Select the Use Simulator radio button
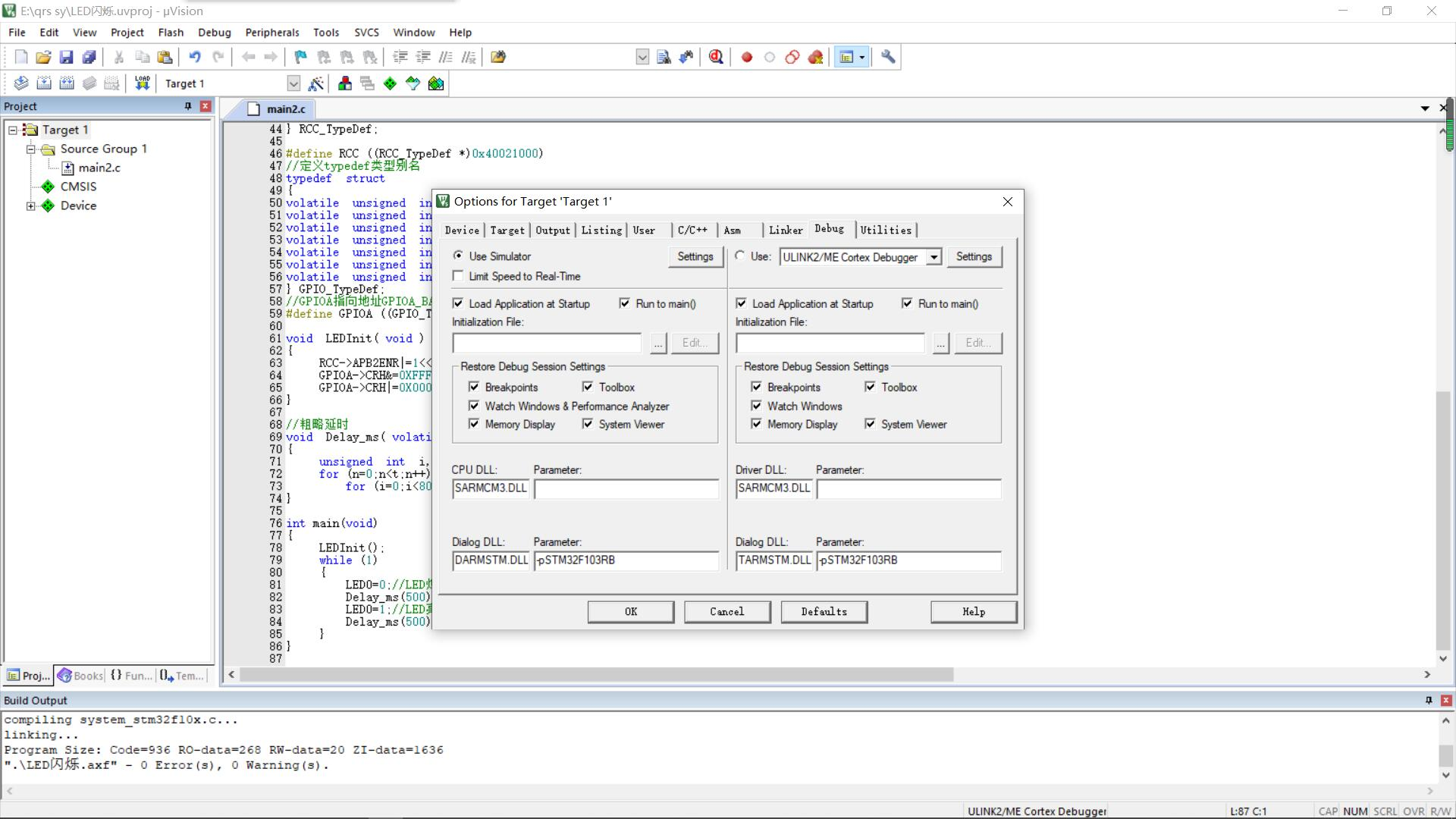Image resolution: width=1456 pixels, height=819 pixels. pyautogui.click(x=458, y=256)
